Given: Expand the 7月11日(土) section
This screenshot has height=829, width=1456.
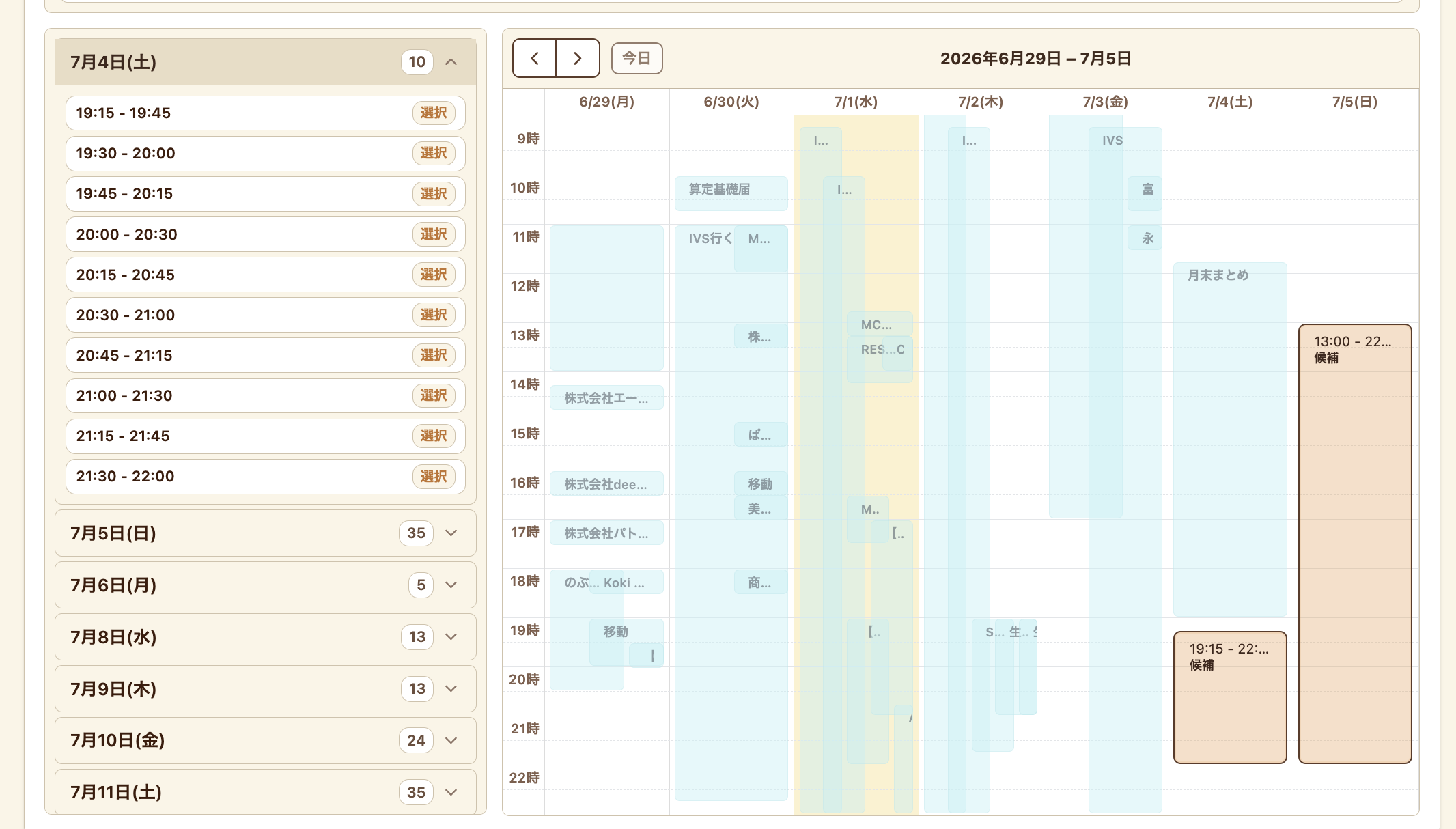Looking at the screenshot, I should [x=266, y=792].
